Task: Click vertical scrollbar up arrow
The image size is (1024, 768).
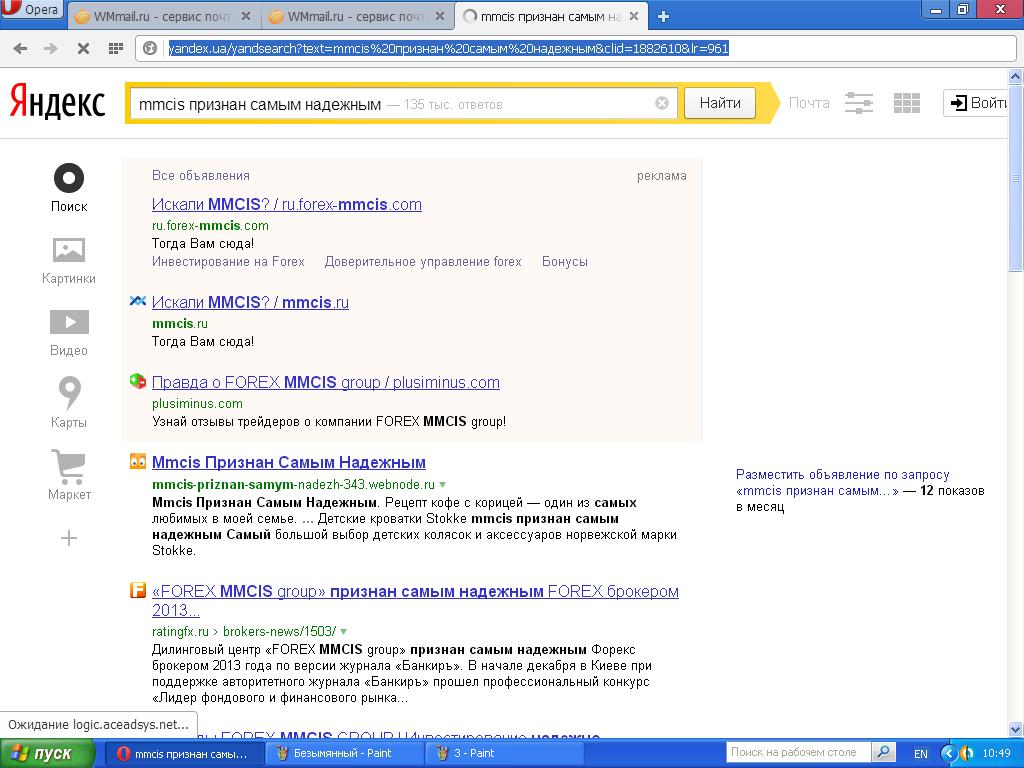Action: [x=1016, y=76]
